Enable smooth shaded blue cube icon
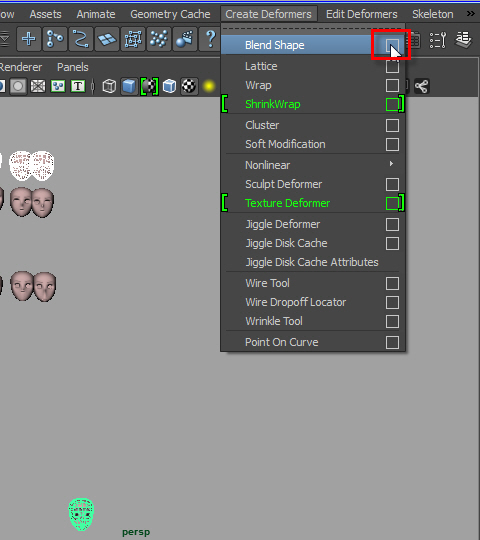The width and height of the screenshot is (480, 540). 129,86
